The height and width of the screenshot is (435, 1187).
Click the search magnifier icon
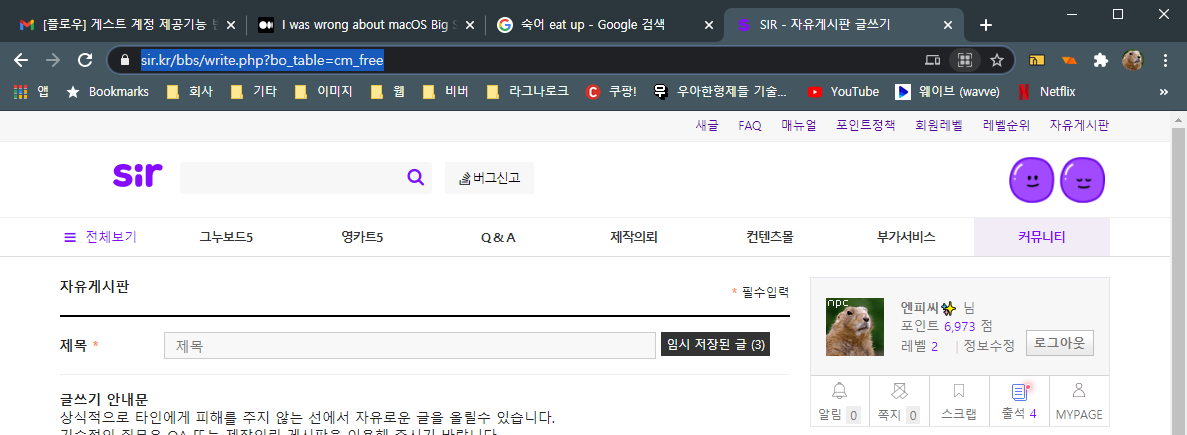click(x=415, y=178)
